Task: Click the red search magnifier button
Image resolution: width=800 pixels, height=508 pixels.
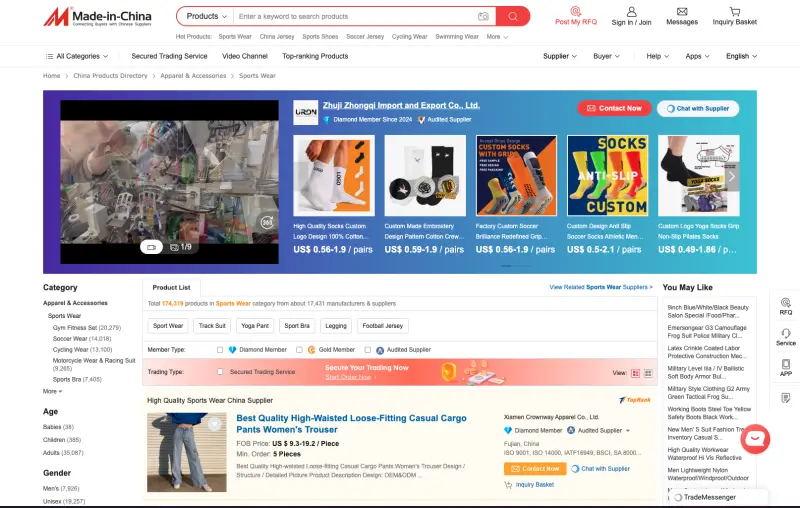Action: (513, 16)
